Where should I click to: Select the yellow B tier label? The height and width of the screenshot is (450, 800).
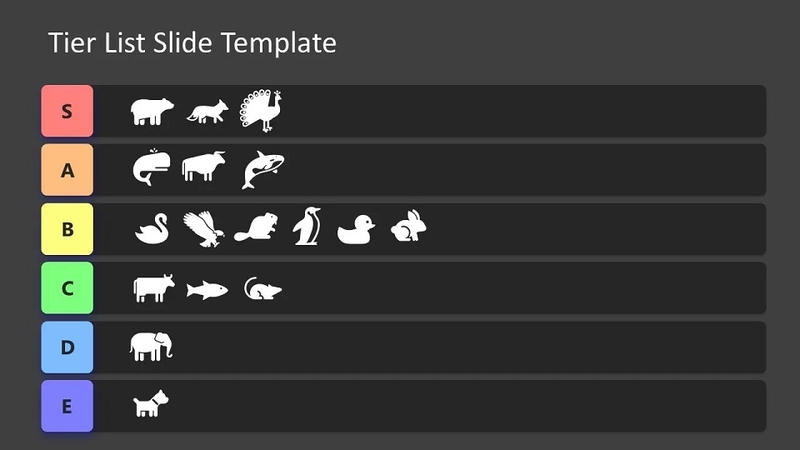(x=67, y=229)
